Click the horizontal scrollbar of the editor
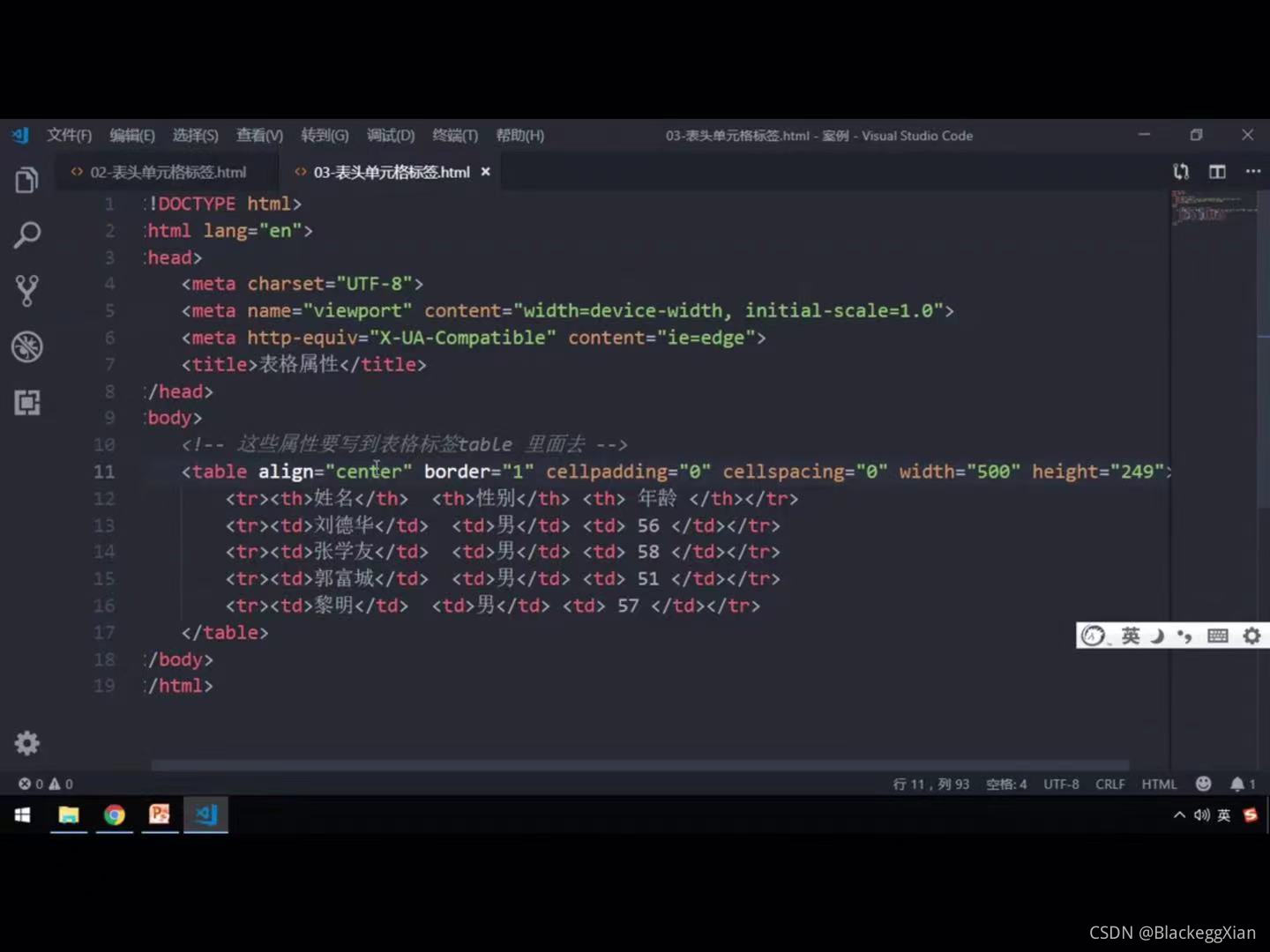 [640, 765]
